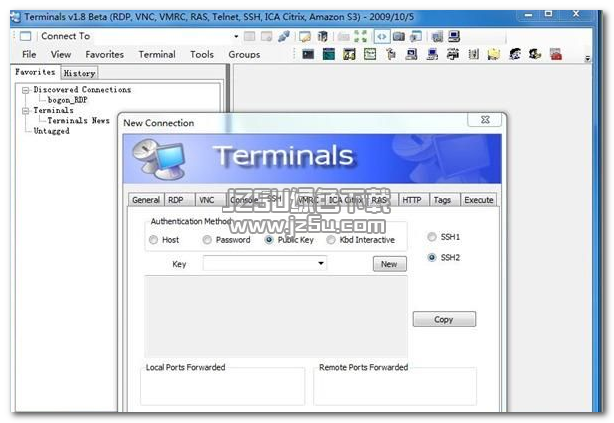614x423 pixels.
Task: Open the toolbar overflow chevron at the right edge
Action: pos(587,58)
